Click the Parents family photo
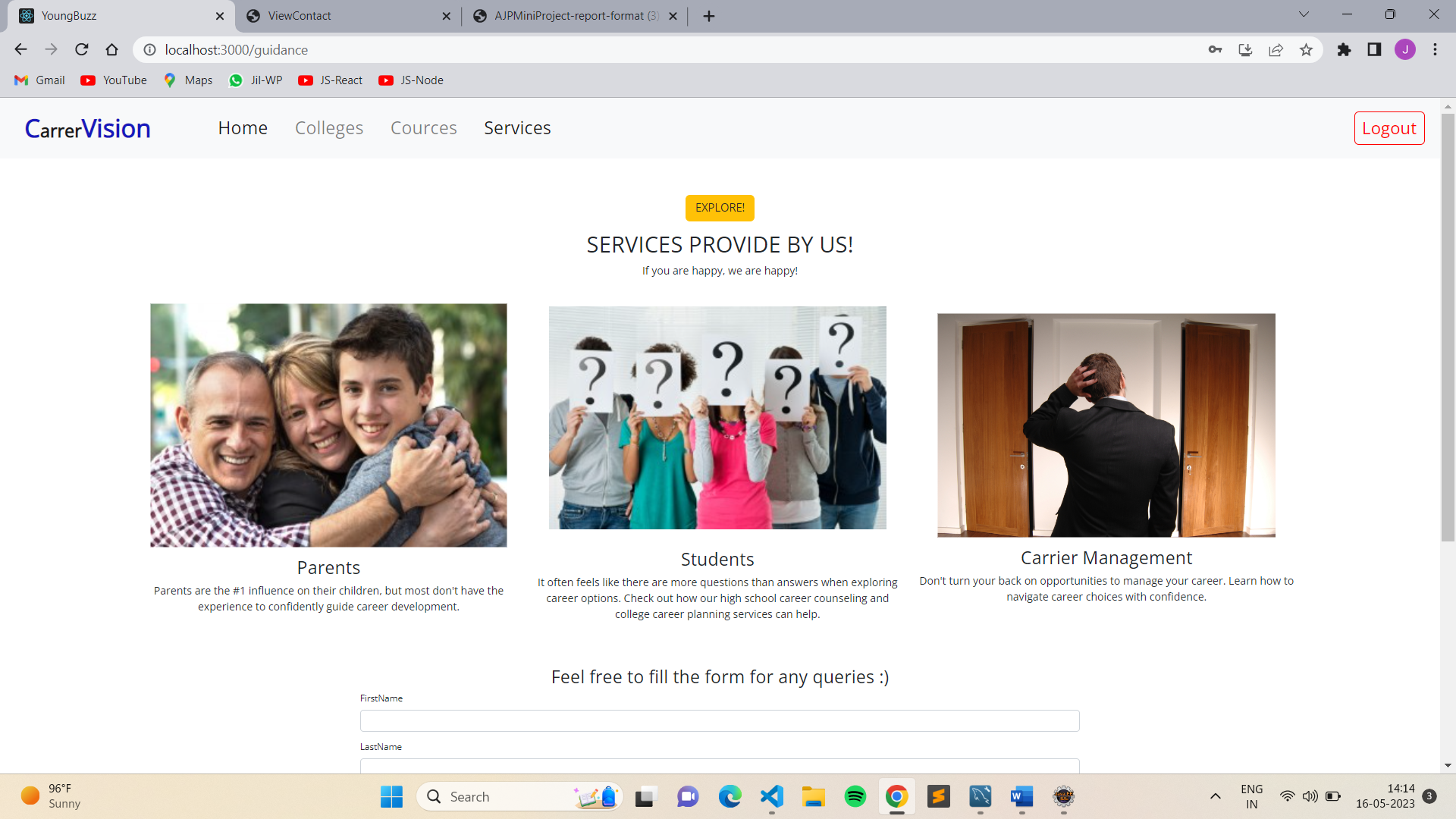 328,425
